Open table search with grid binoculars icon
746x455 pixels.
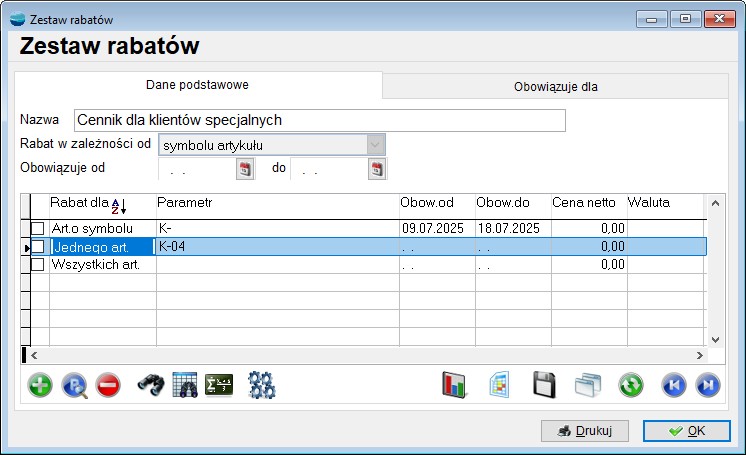tap(185, 385)
